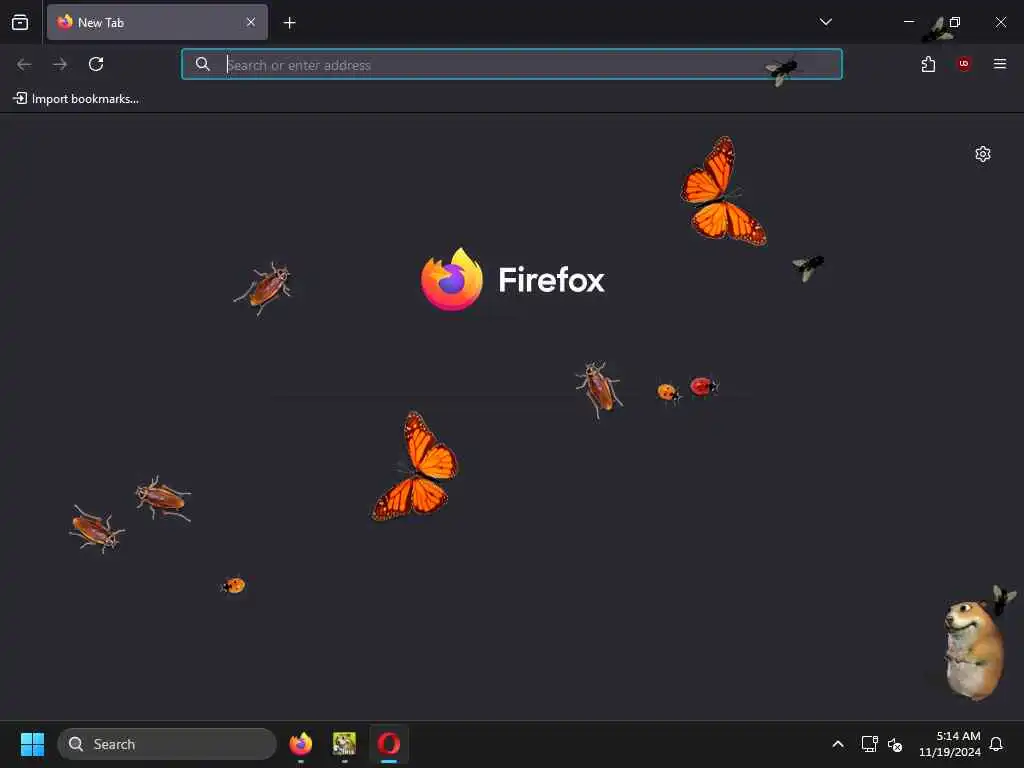The height and width of the screenshot is (768, 1024).
Task: Open Firefox View icon in tab strip
Action: point(20,22)
